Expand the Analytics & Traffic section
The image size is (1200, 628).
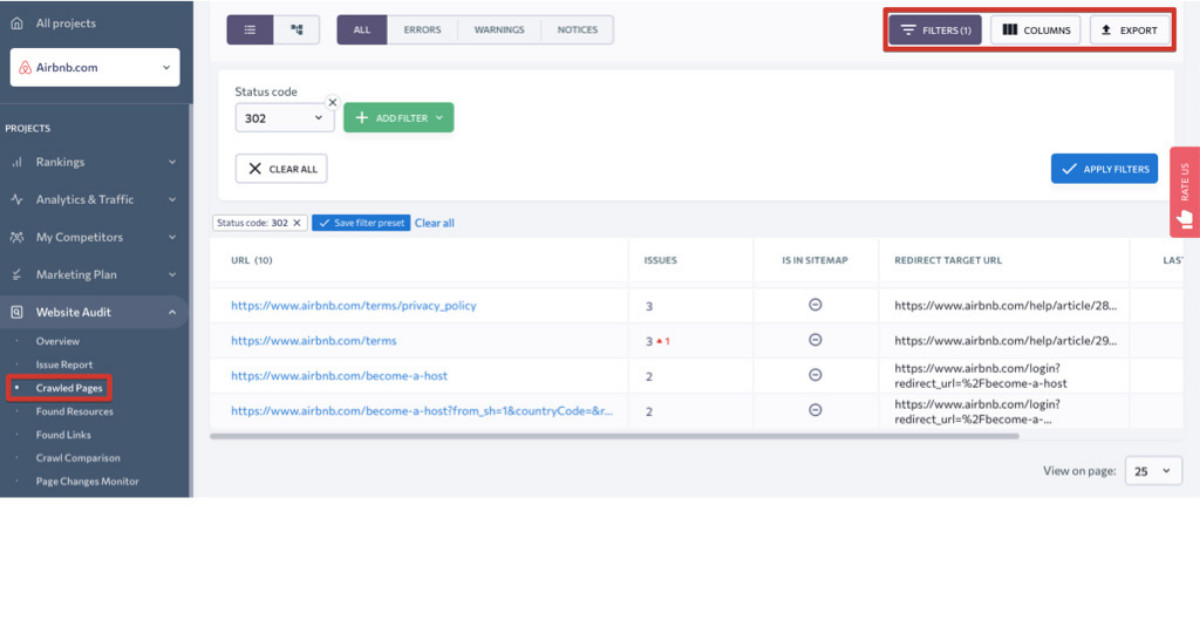point(172,200)
